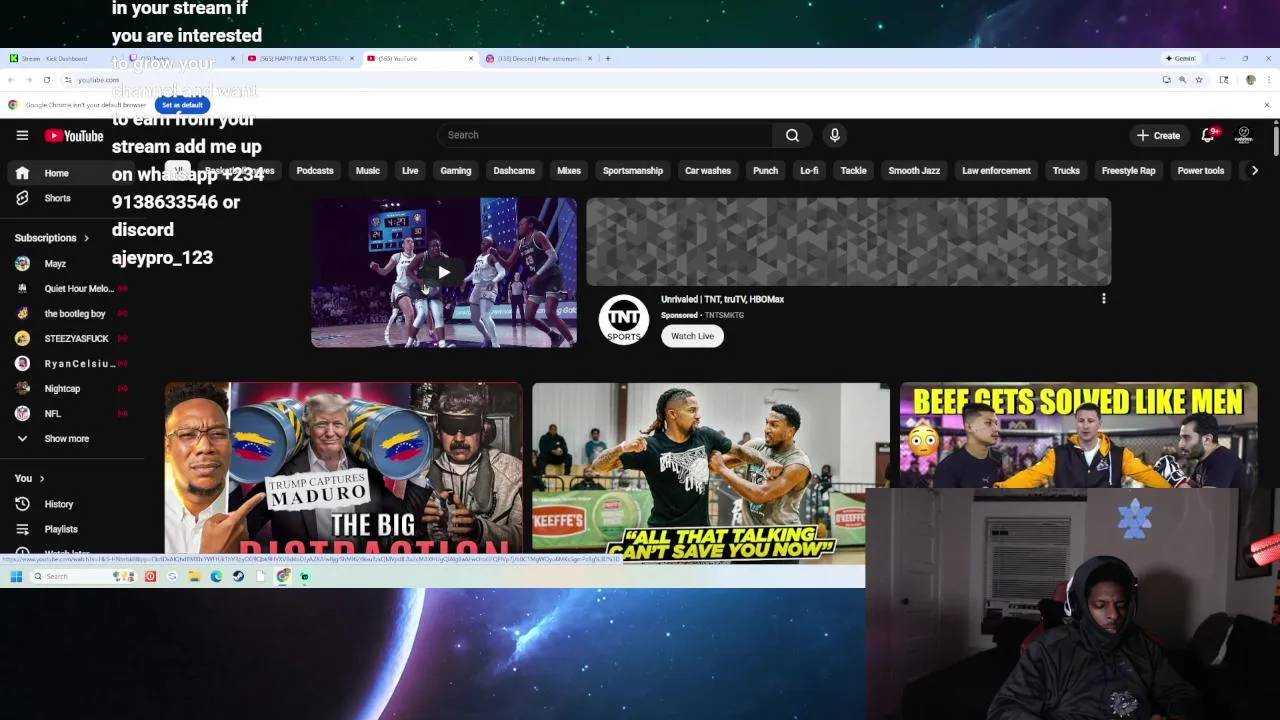Viewport: 1280px width, 720px height.
Task: Play the basketball ad video preview
Action: coord(444,272)
